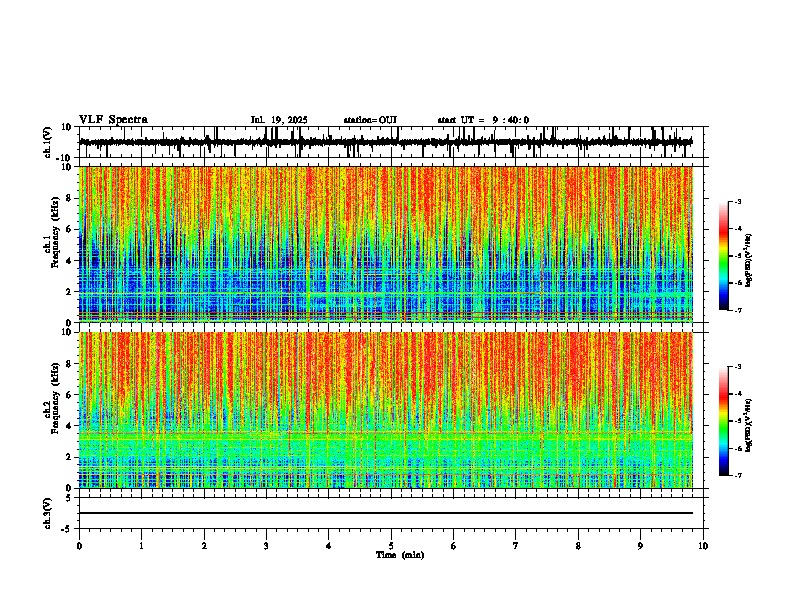
Task: Click the "start UT = 9:40:0" header text
Action: click(483, 120)
